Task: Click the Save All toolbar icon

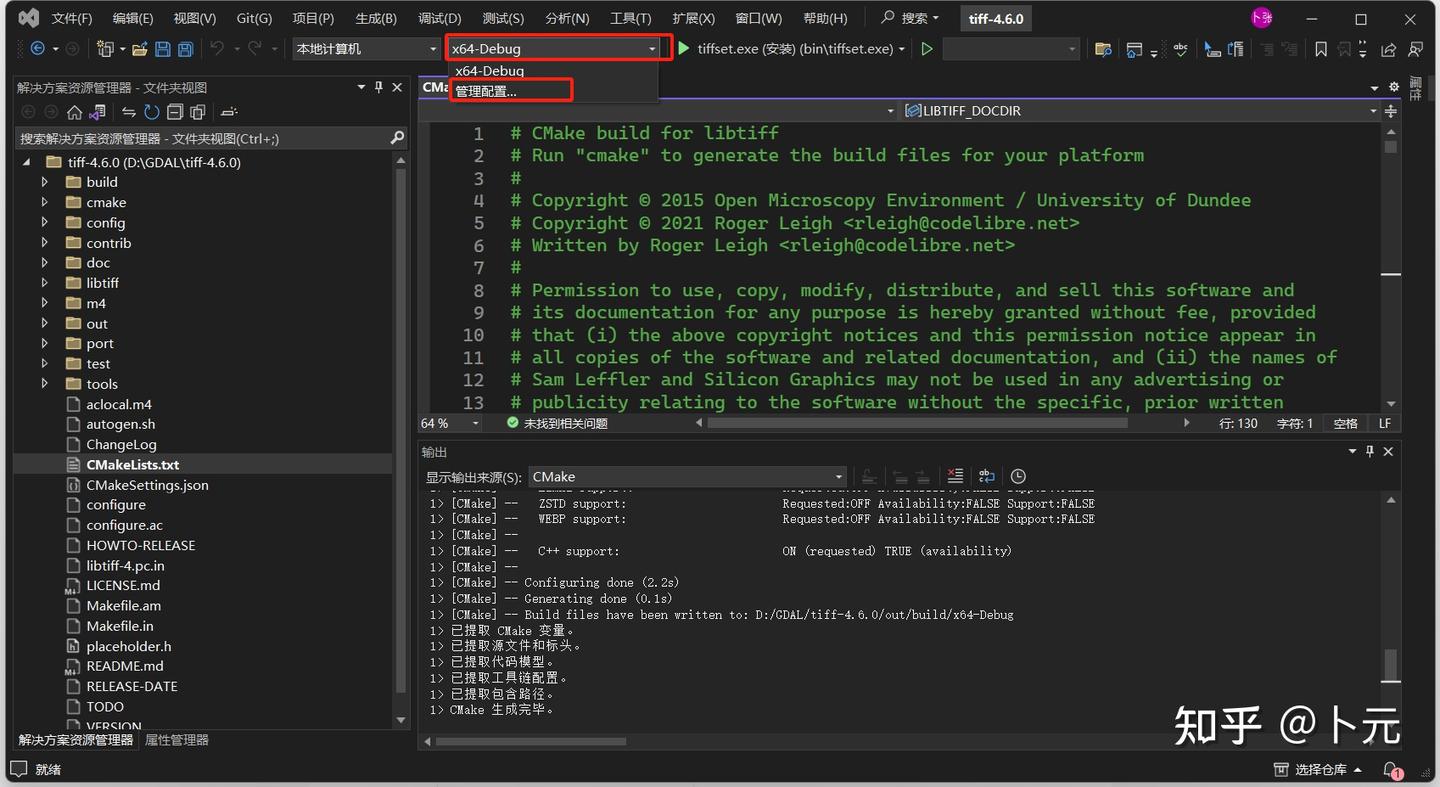Action: pyautogui.click(x=184, y=49)
